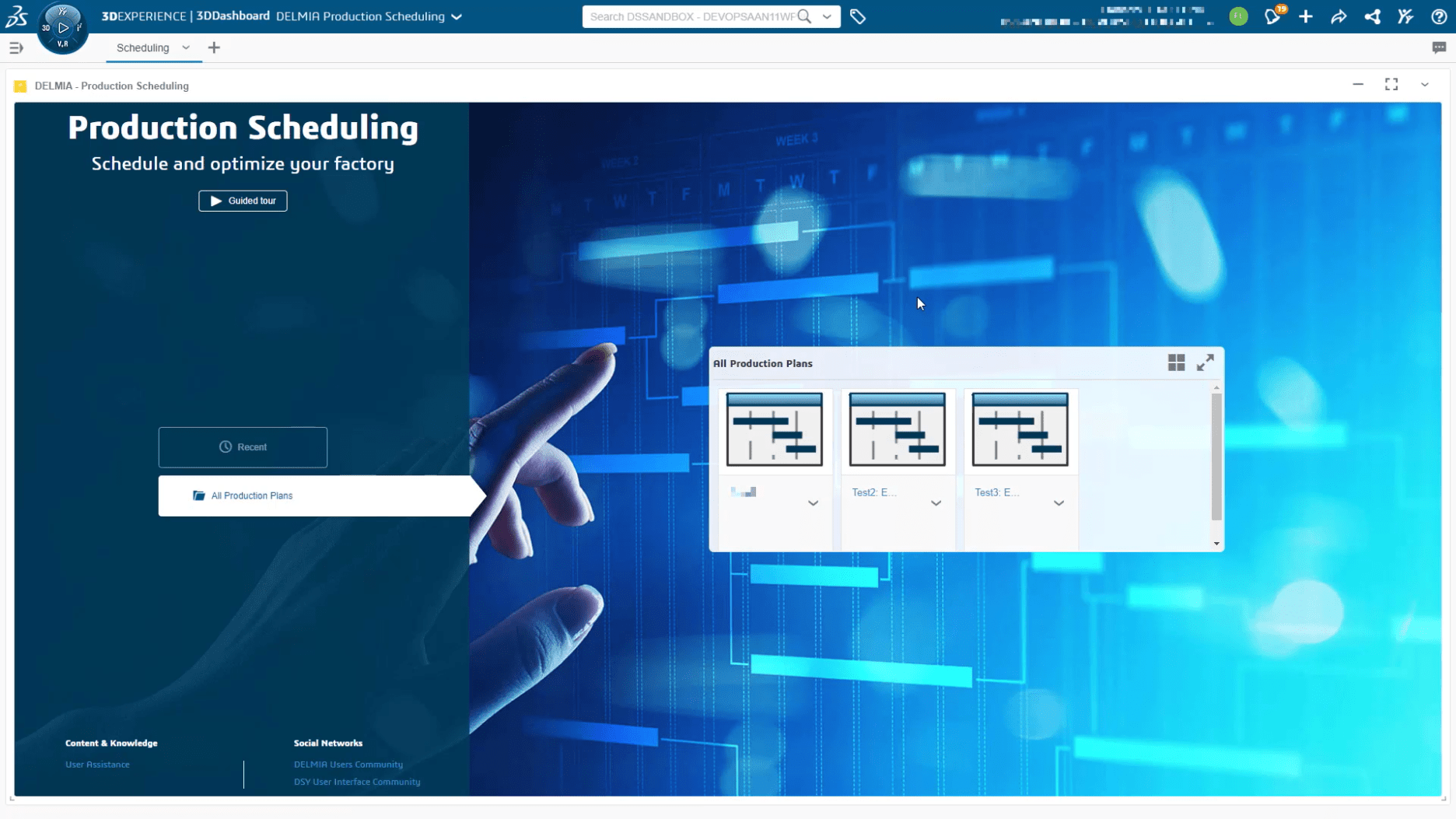Open the first production plan thumbnail
Image resolution: width=1456 pixels, height=819 pixels.
pyautogui.click(x=774, y=430)
